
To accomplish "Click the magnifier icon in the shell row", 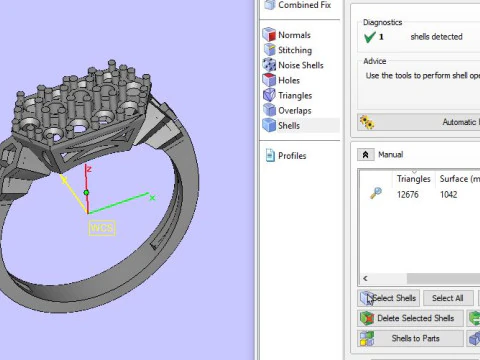I will point(376,193).
